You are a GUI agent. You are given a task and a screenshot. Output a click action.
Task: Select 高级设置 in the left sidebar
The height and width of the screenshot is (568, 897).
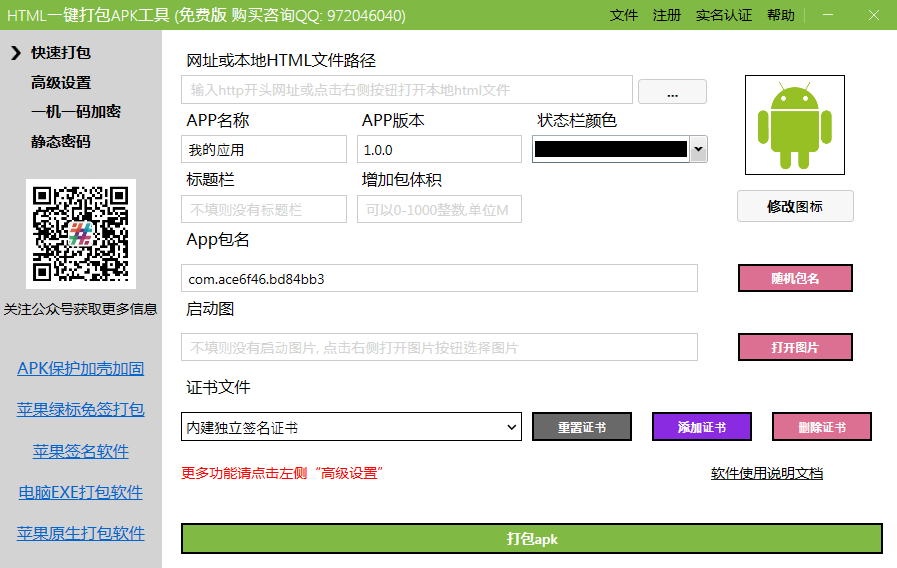61,82
